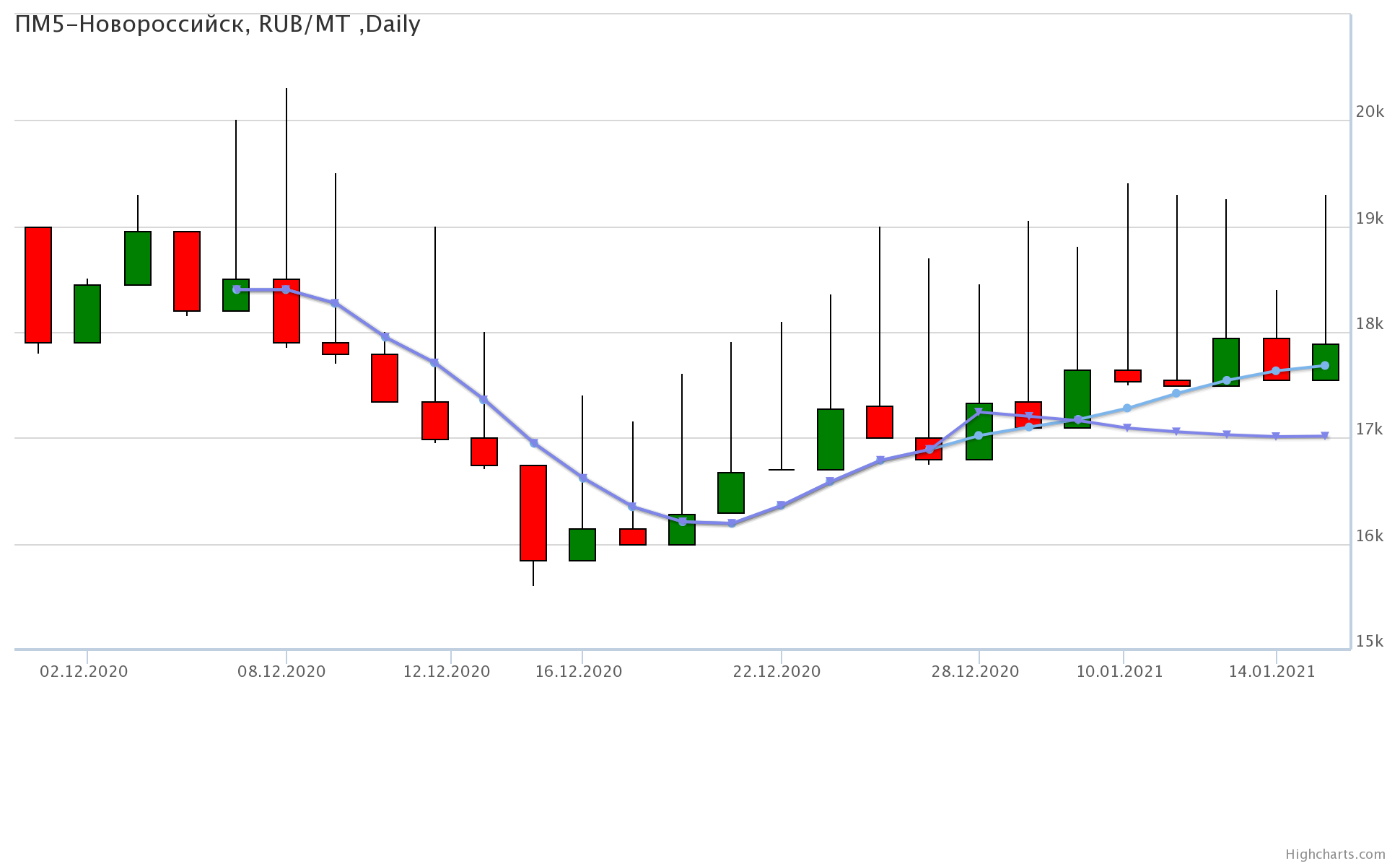Click the 08.12.2020 x-axis date label

(281, 672)
